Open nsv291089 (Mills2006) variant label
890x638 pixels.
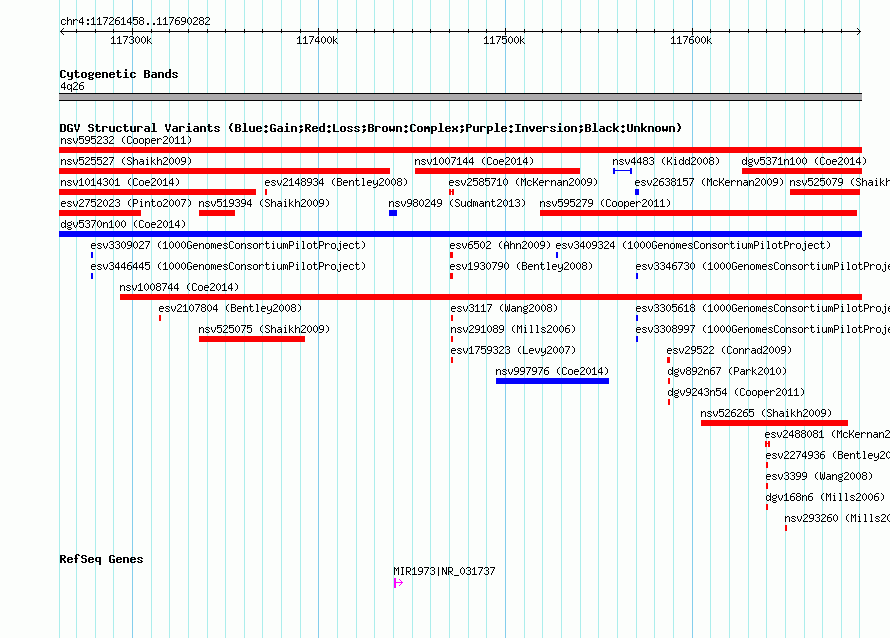pyautogui.click(x=513, y=329)
